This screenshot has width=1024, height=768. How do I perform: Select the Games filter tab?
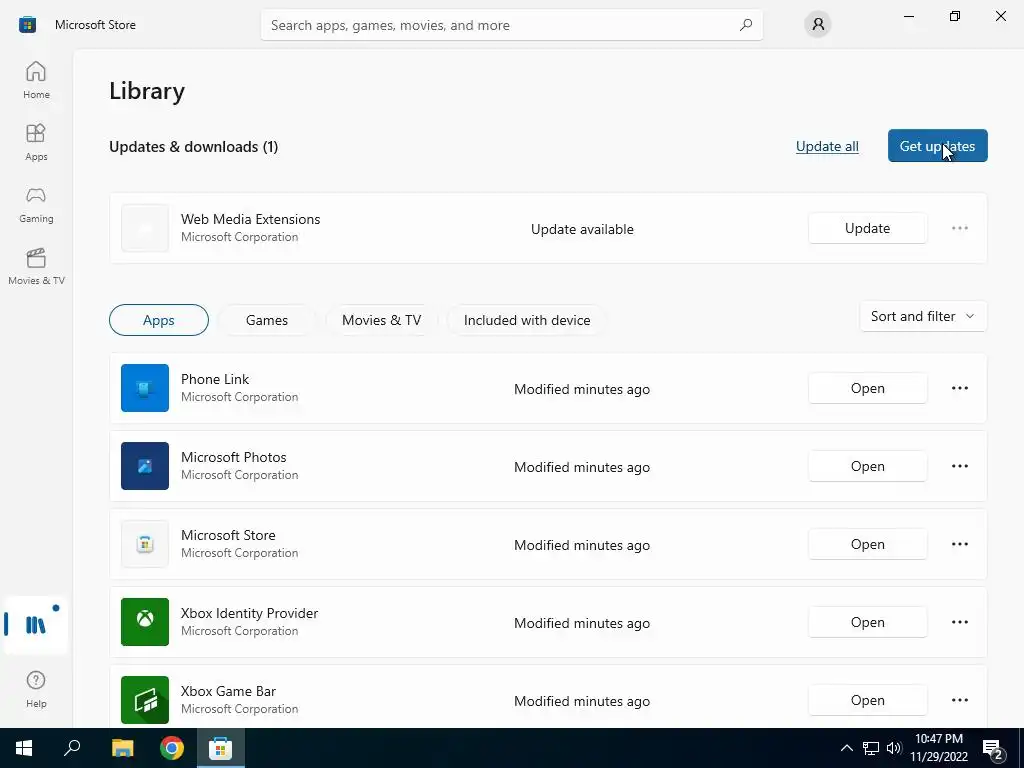pos(266,320)
